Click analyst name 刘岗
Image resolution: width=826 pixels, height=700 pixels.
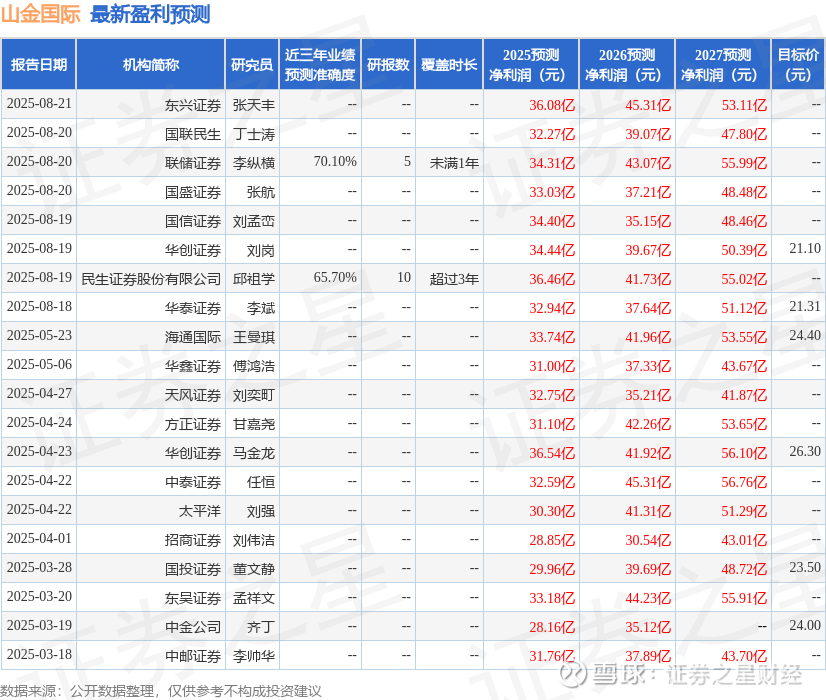tap(261, 250)
